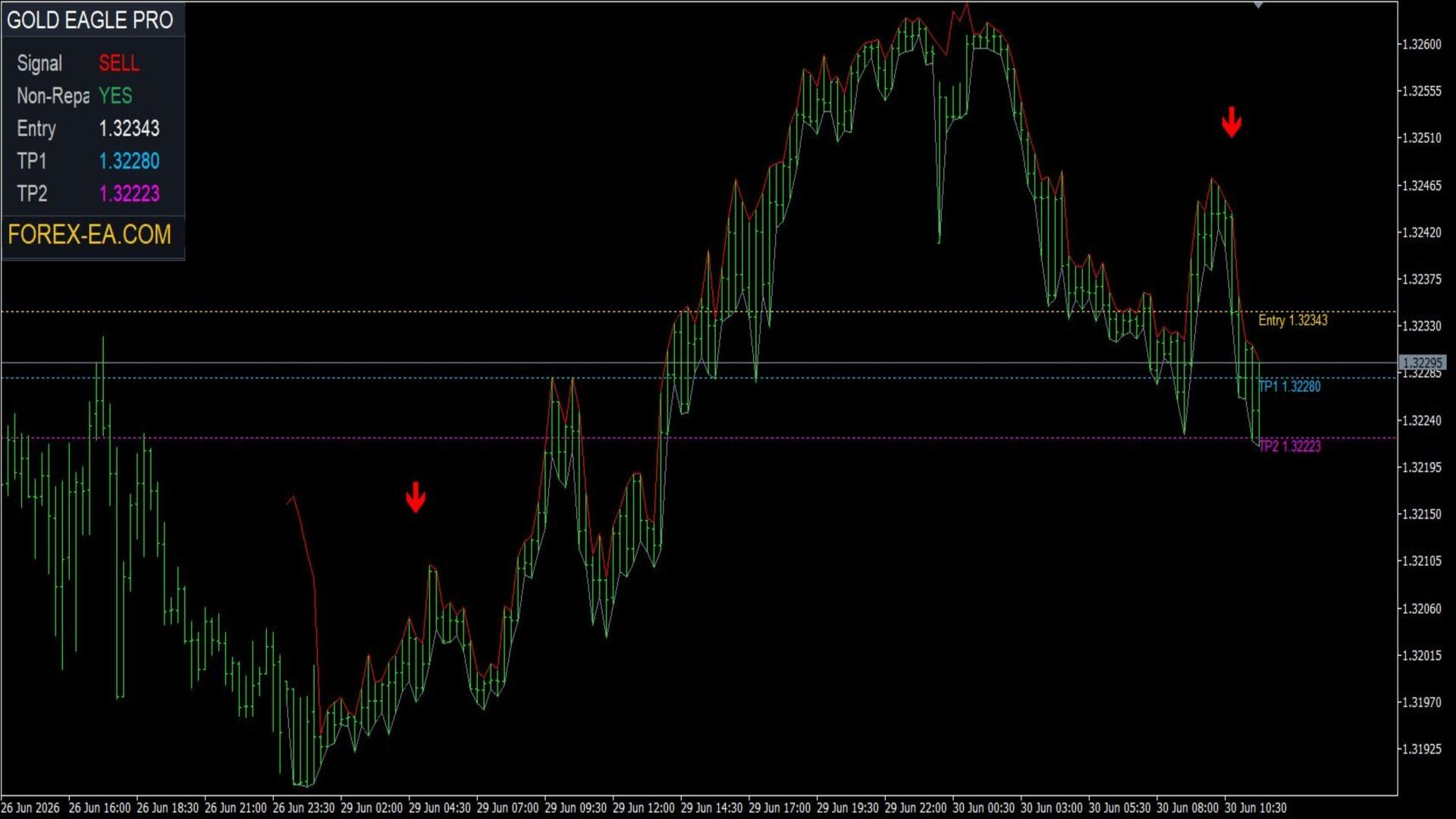Viewport: 1456px width, 819px height.
Task: Click the current price tag 1.32295
Action: (x=1422, y=362)
